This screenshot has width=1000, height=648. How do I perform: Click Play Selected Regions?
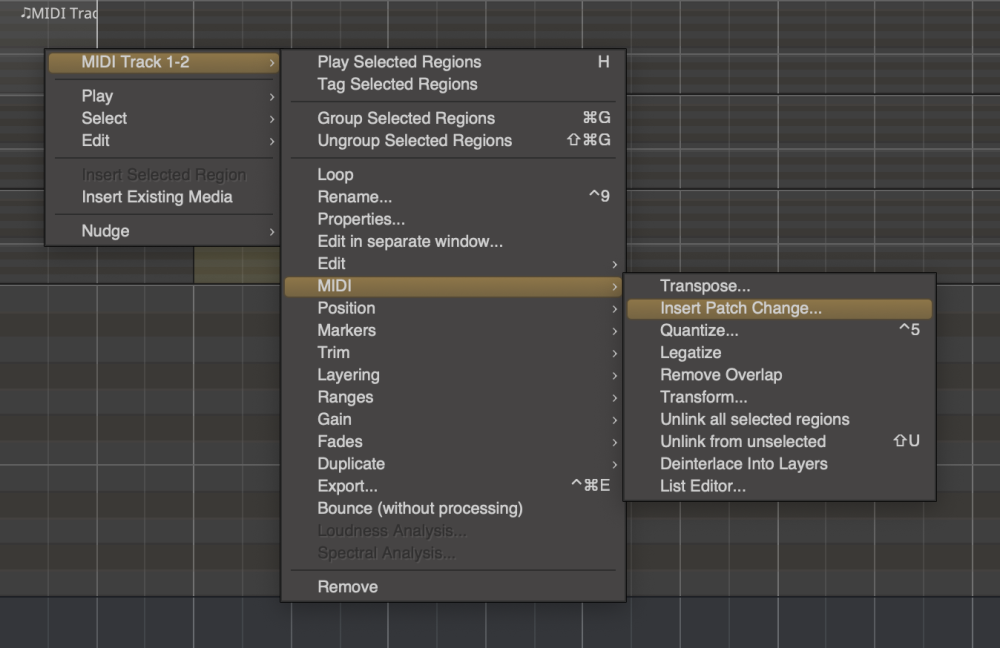coord(453,62)
